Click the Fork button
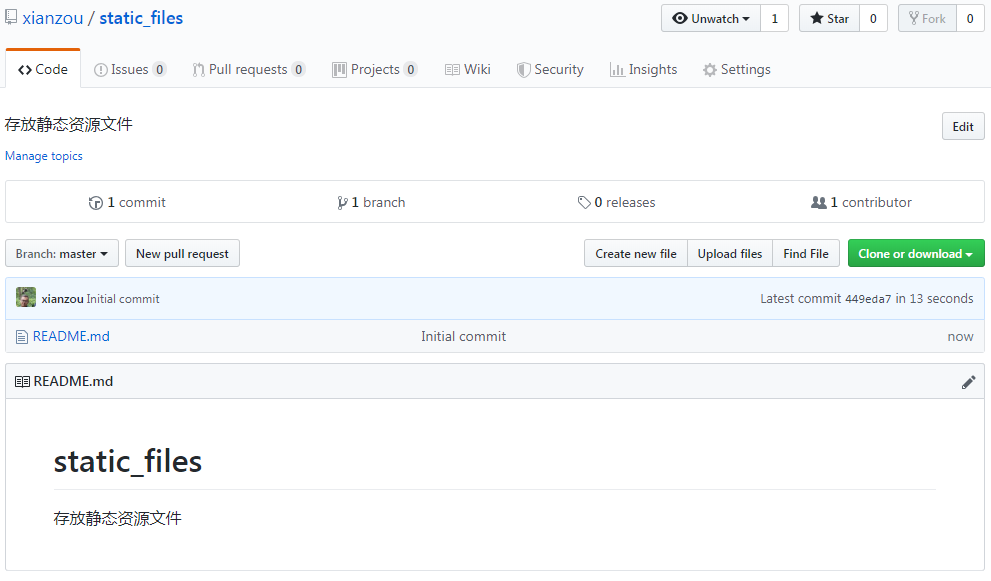991x581 pixels. pyautogui.click(x=927, y=18)
